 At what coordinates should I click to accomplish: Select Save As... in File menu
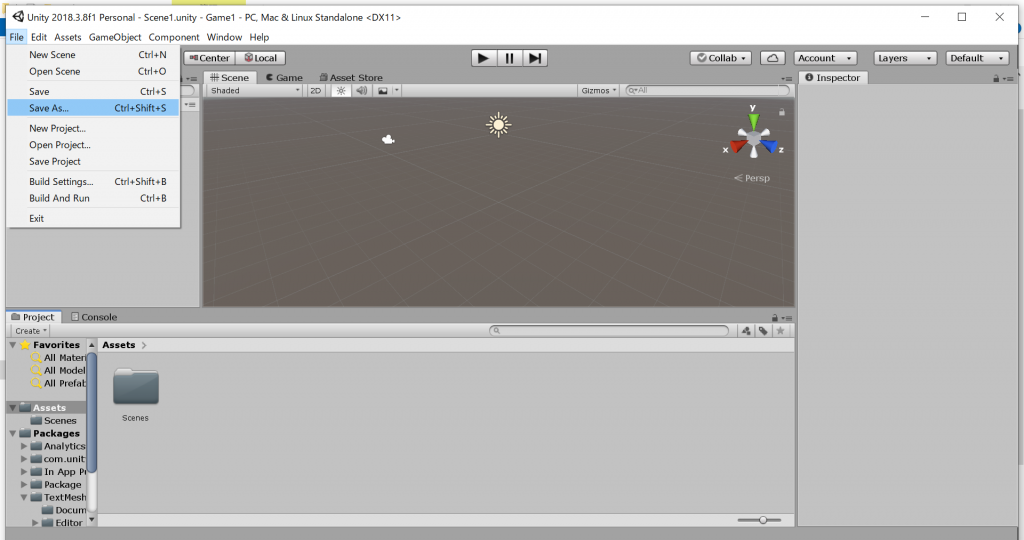pos(93,108)
